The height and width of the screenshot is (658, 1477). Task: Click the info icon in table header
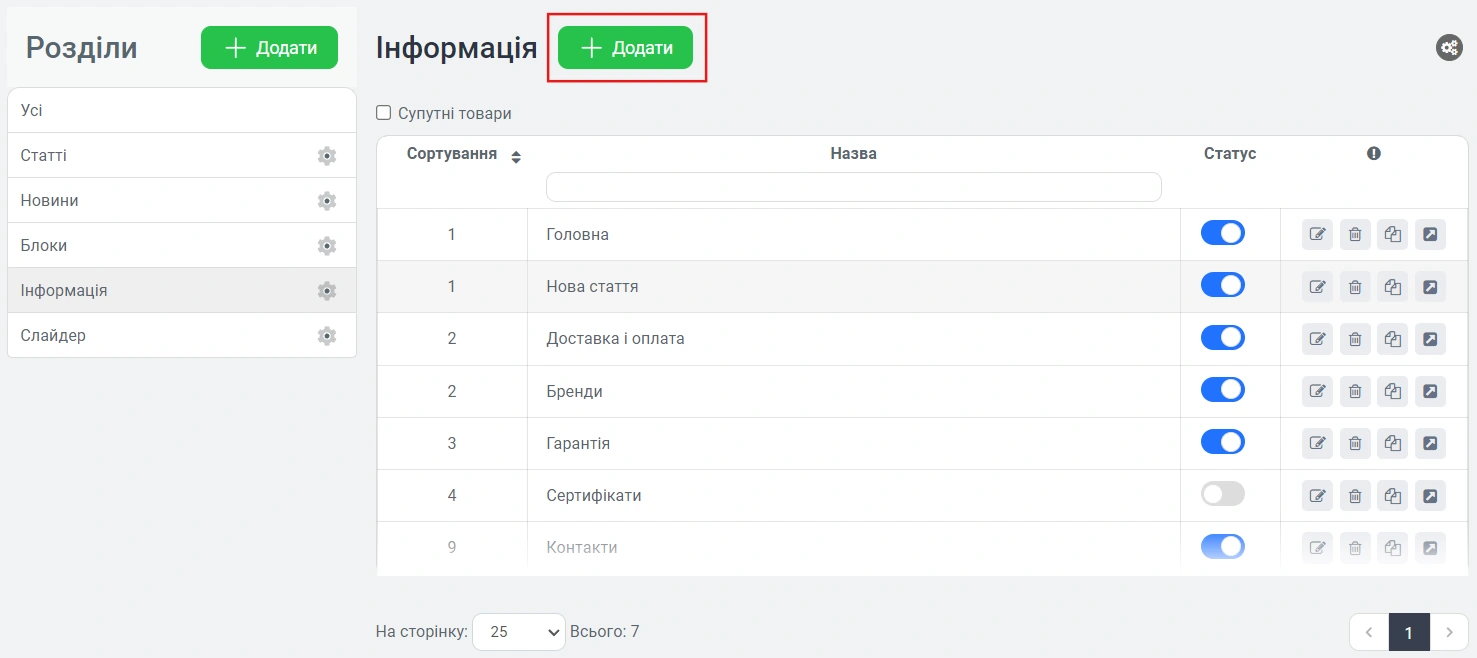tap(1374, 153)
